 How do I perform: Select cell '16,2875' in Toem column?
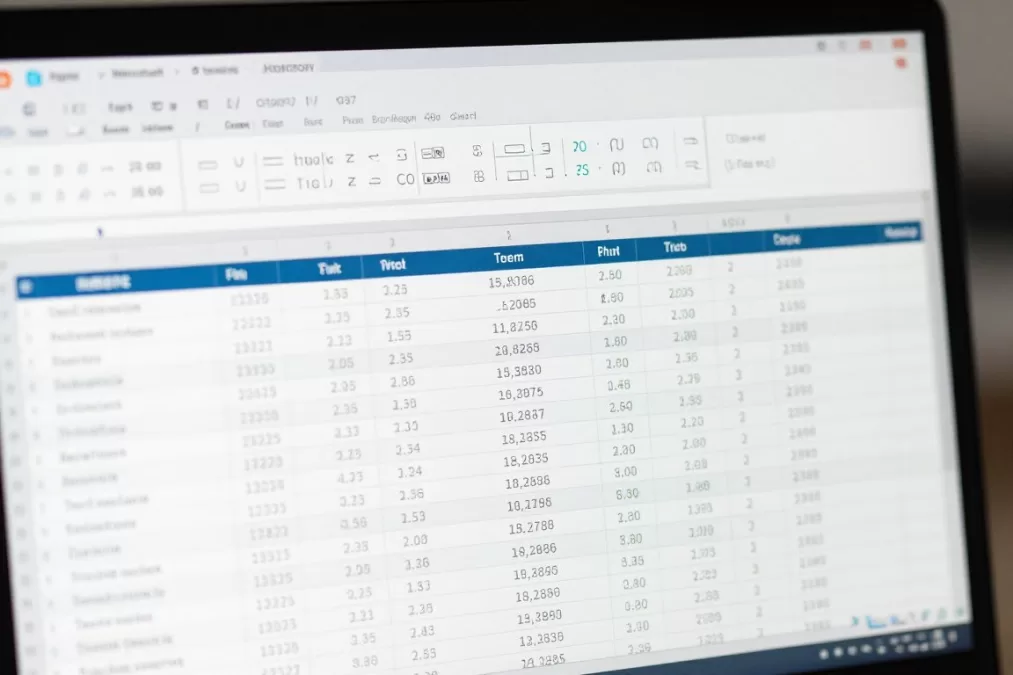point(520,393)
